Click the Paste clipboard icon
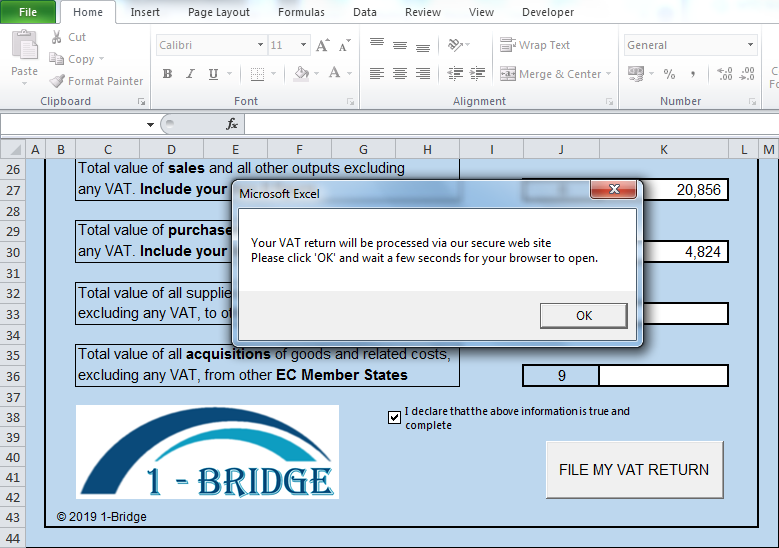 [x=24, y=45]
